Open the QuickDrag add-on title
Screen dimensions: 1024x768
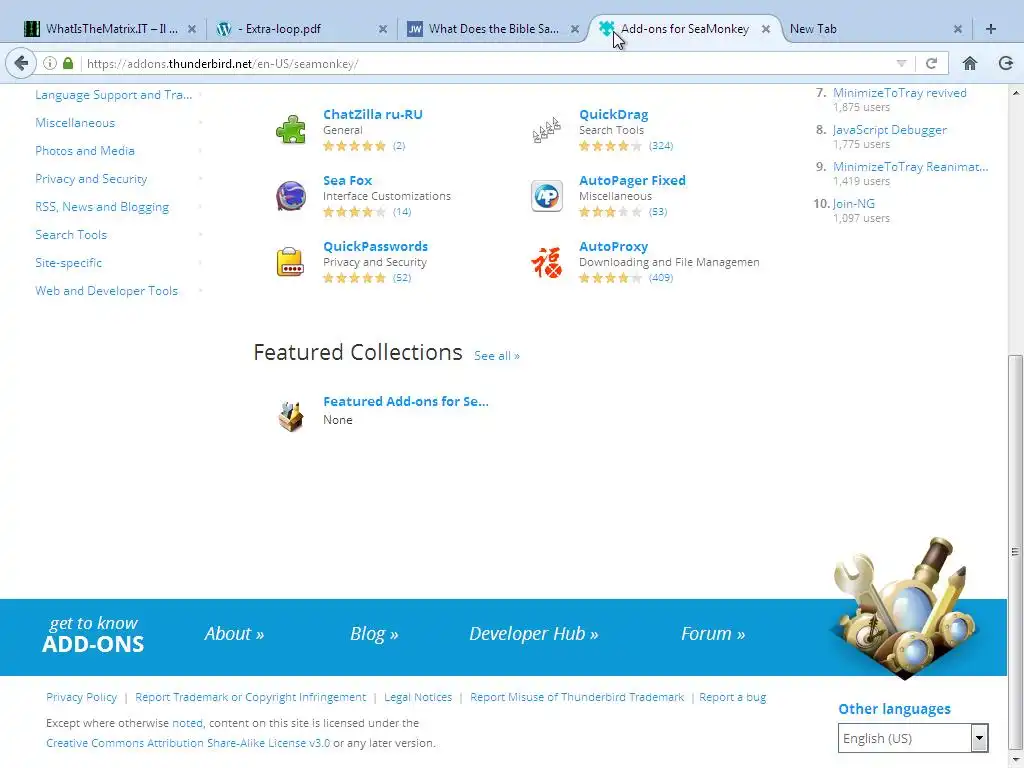(614, 114)
